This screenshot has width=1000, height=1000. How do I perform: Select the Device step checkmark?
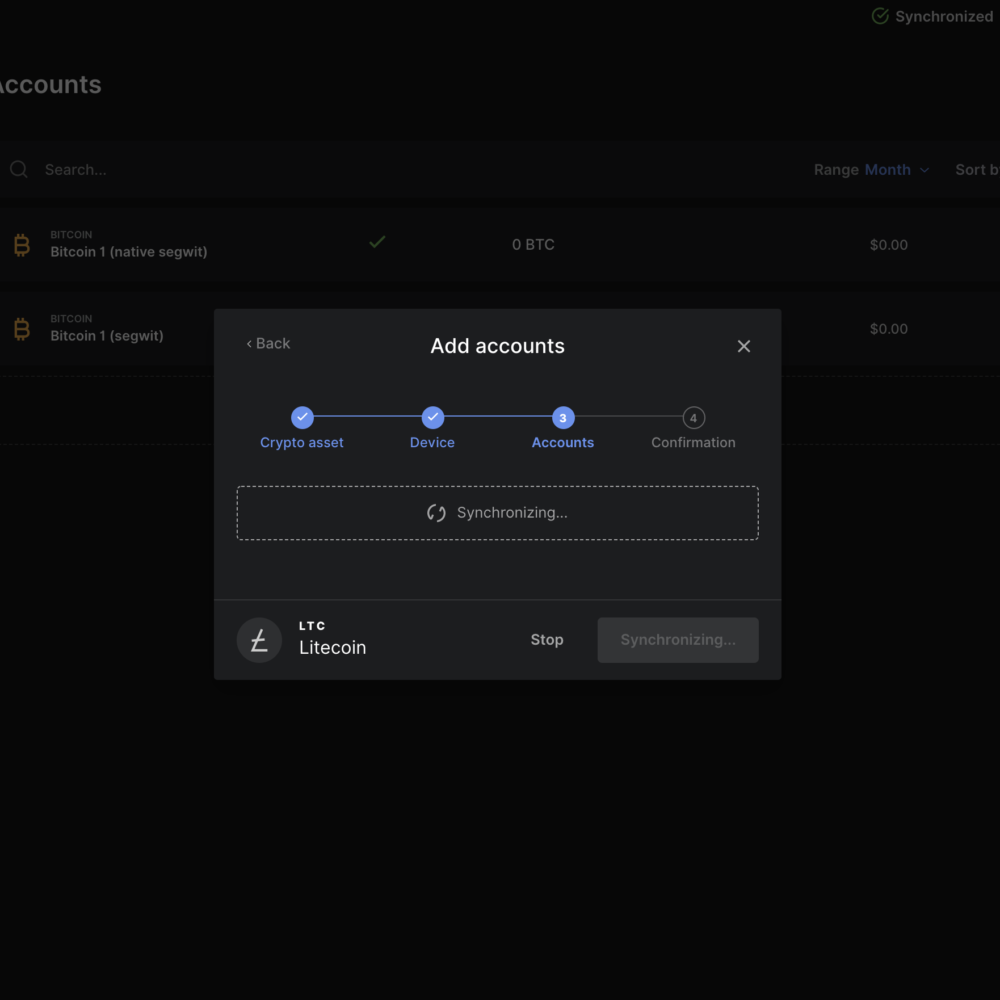[x=432, y=418]
